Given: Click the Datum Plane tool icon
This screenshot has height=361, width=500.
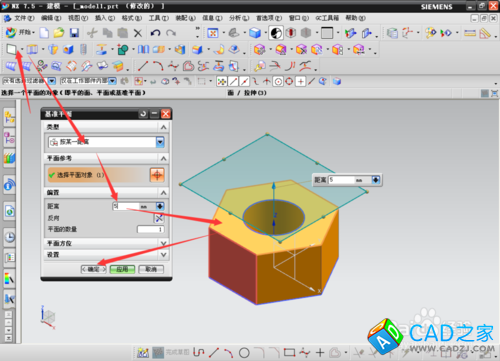Looking at the screenshot, I should [11, 50].
